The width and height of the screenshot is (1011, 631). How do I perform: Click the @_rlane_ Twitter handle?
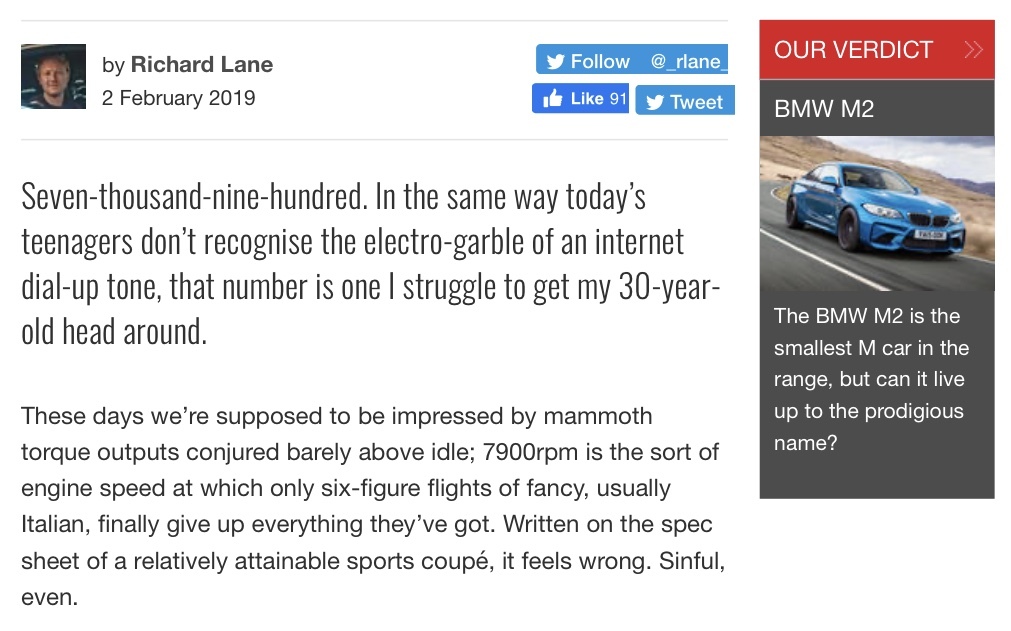(x=689, y=61)
